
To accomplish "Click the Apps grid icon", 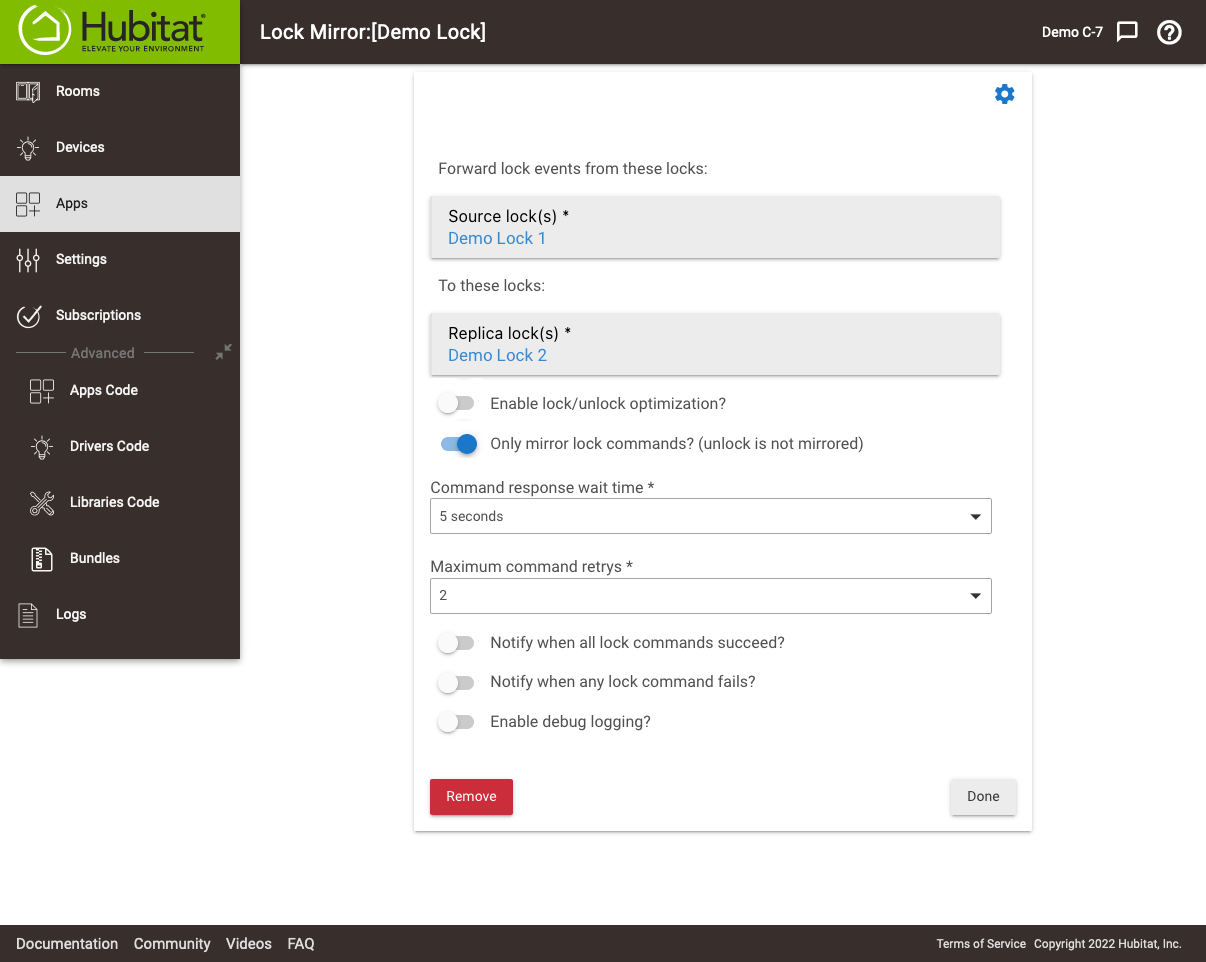I will click(28, 204).
